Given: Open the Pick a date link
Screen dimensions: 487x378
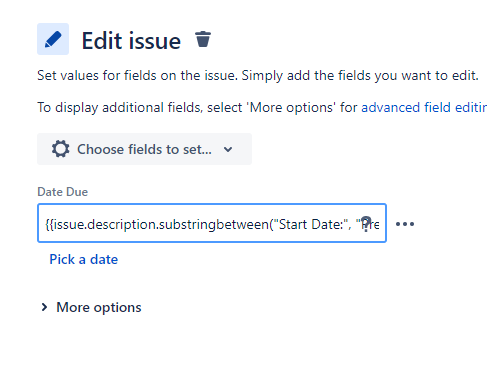Looking at the screenshot, I should 84,259.
